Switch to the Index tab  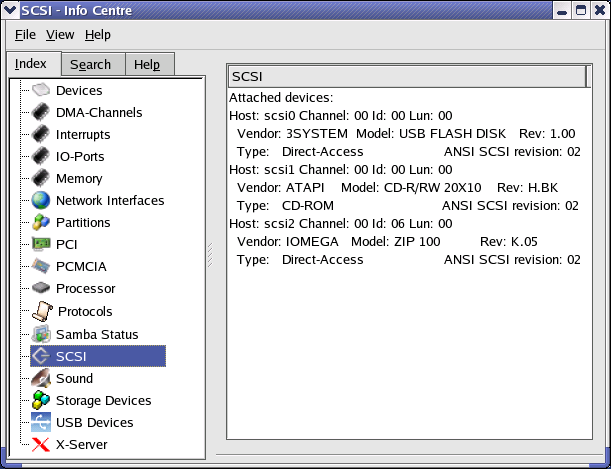pos(34,63)
